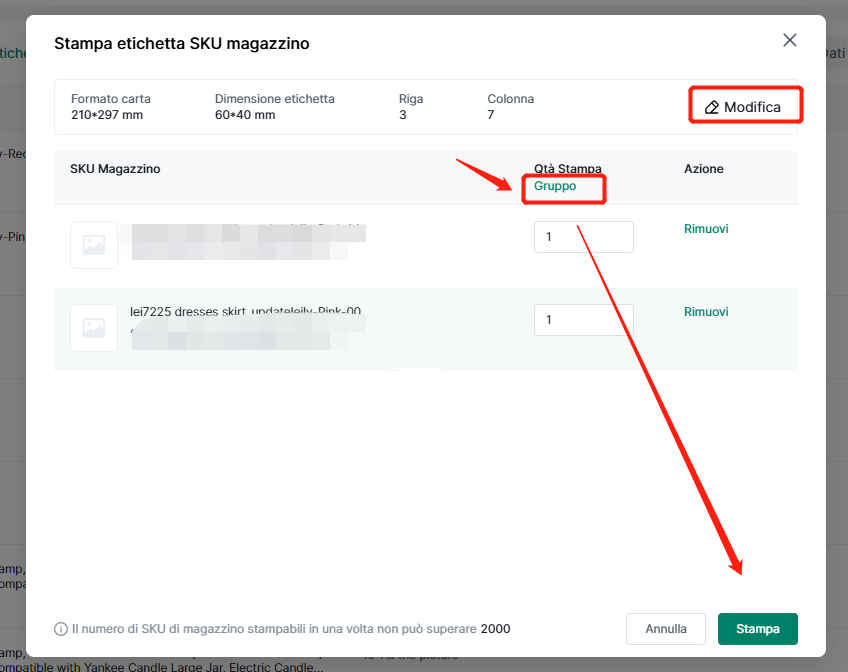Click the Modifica button to edit label settings
Viewport: 848px width, 672px height.
pyautogui.click(x=743, y=107)
